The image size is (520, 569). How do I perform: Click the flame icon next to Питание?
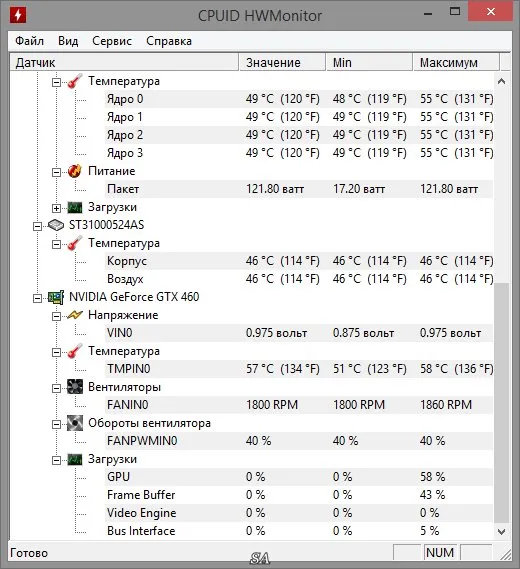pos(75,171)
